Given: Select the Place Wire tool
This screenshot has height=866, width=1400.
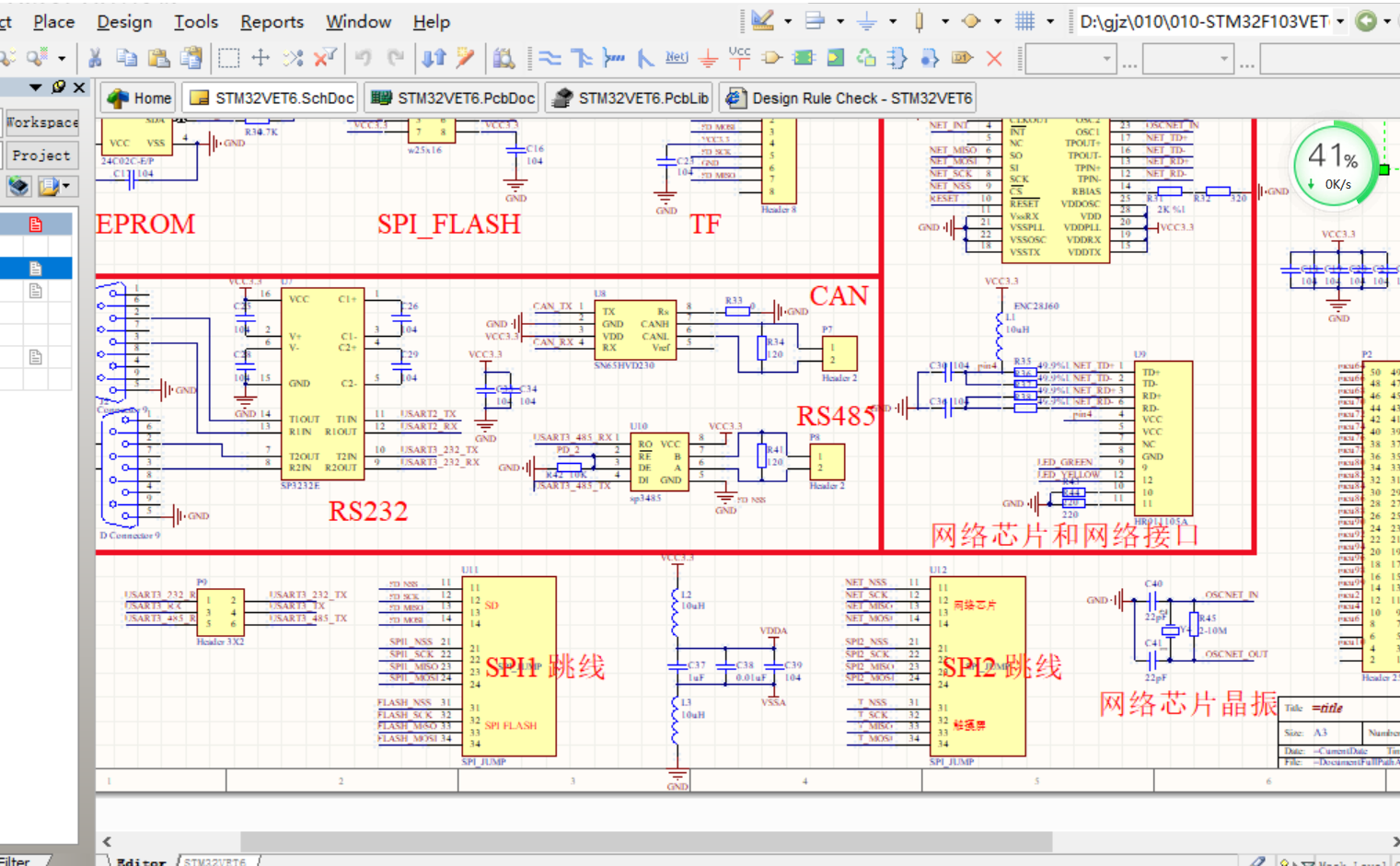Looking at the screenshot, I should (550, 59).
